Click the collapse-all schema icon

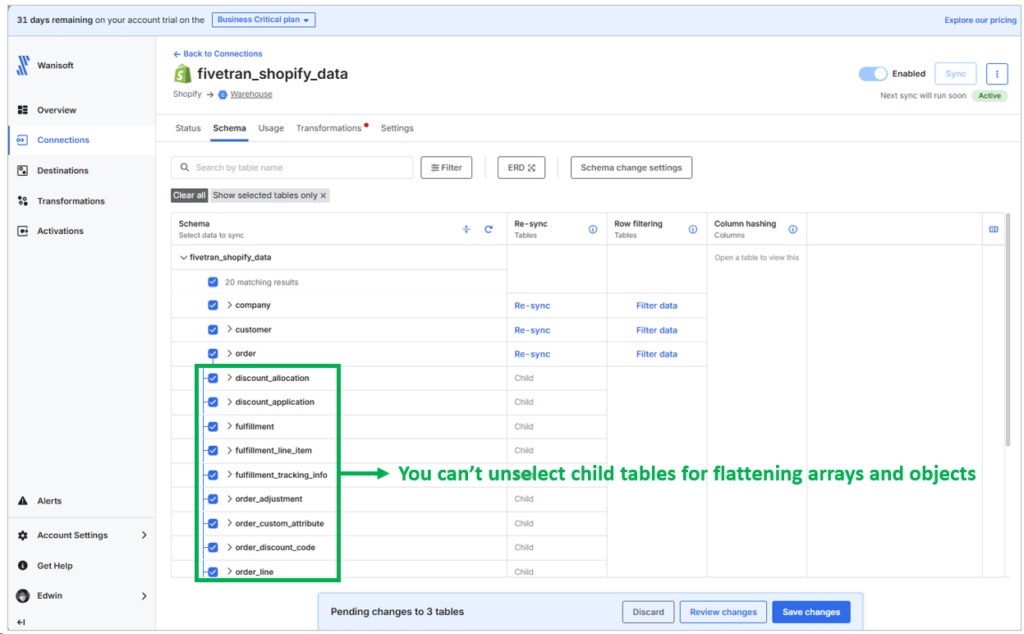pyautogui.click(x=466, y=229)
